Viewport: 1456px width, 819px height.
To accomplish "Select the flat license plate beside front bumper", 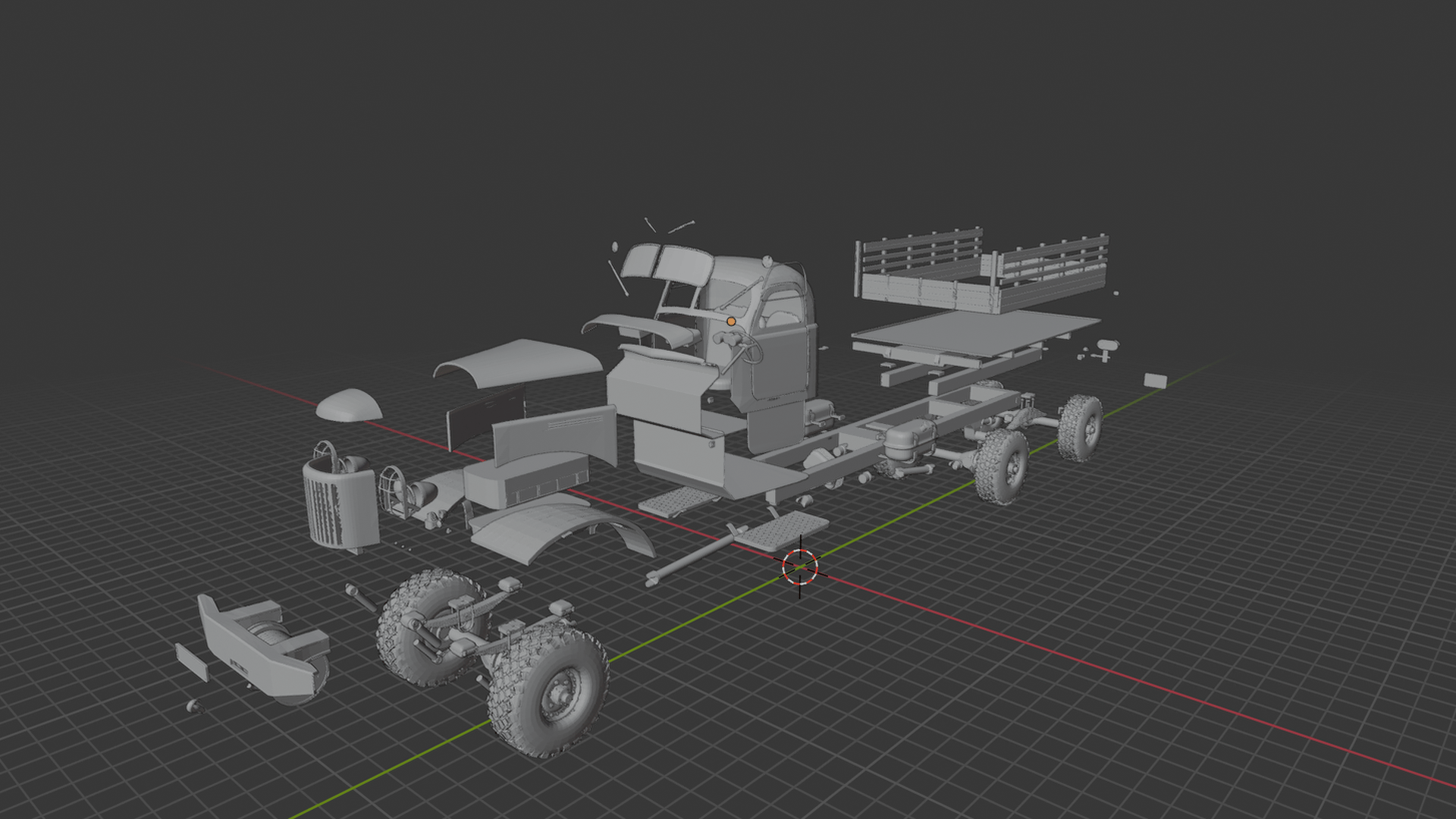I will tap(192, 663).
